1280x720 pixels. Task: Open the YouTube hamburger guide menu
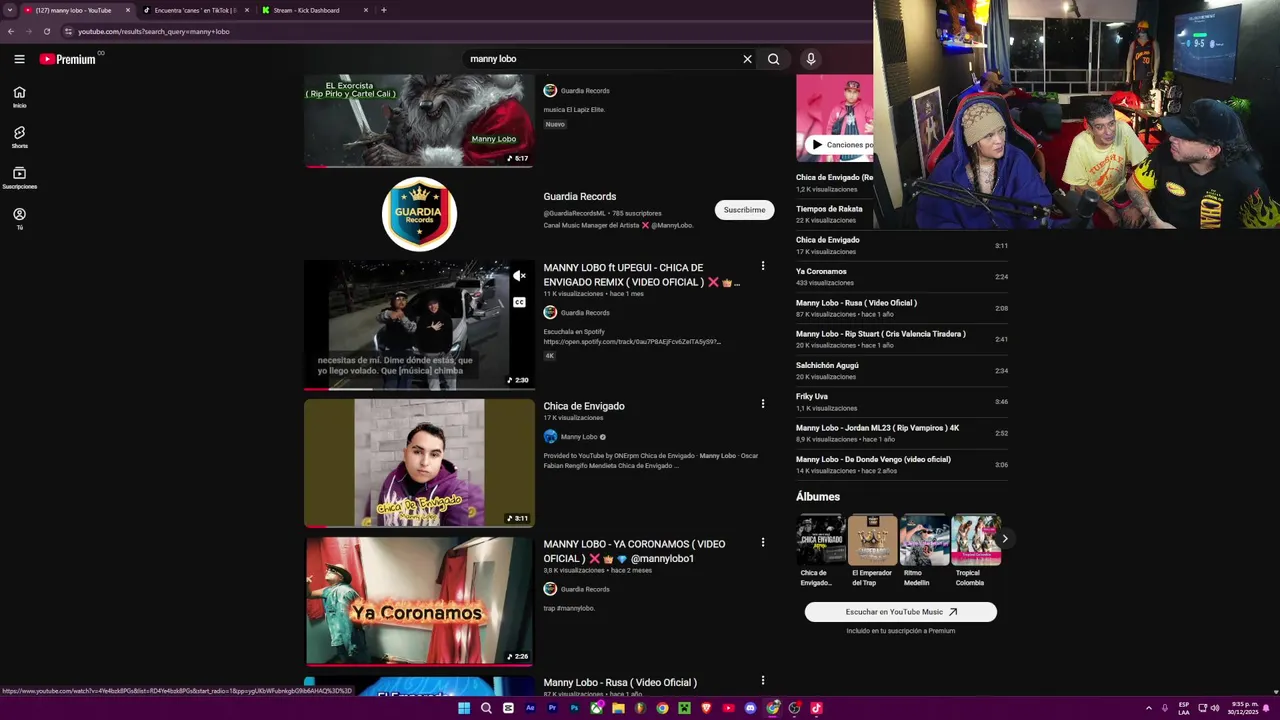pos(19,59)
